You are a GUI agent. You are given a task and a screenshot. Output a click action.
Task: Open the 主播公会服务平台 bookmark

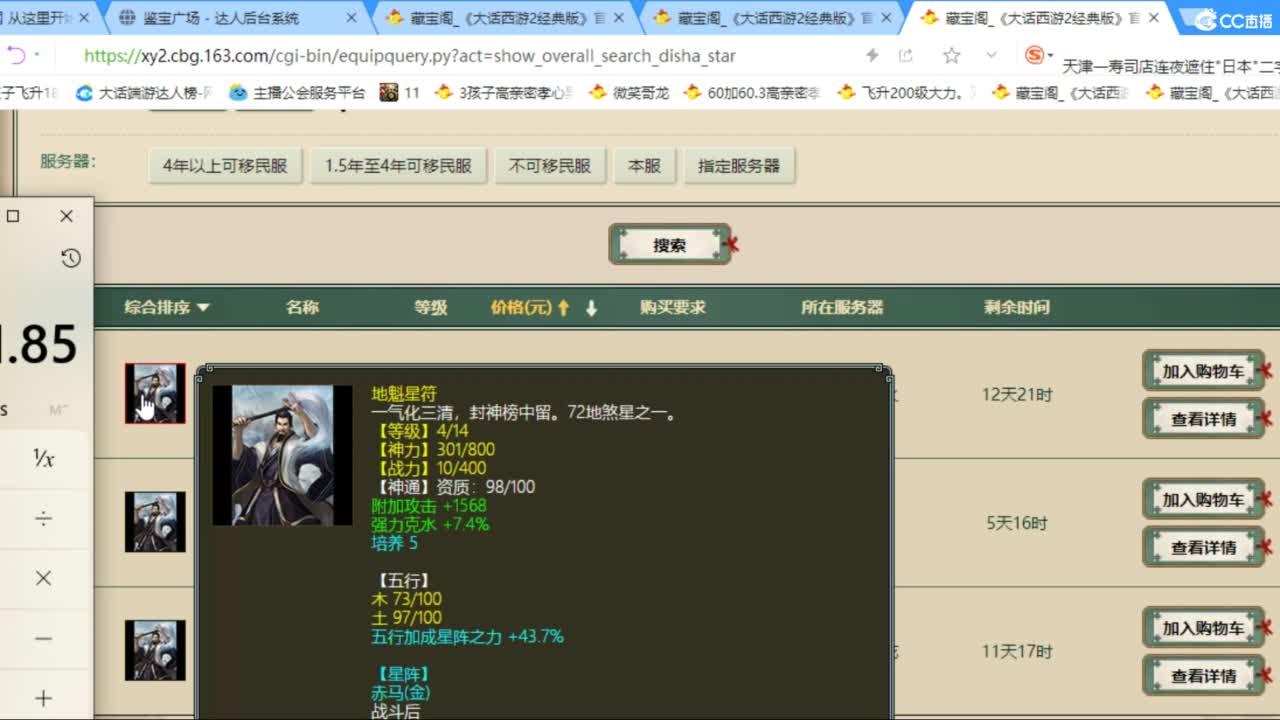point(297,93)
